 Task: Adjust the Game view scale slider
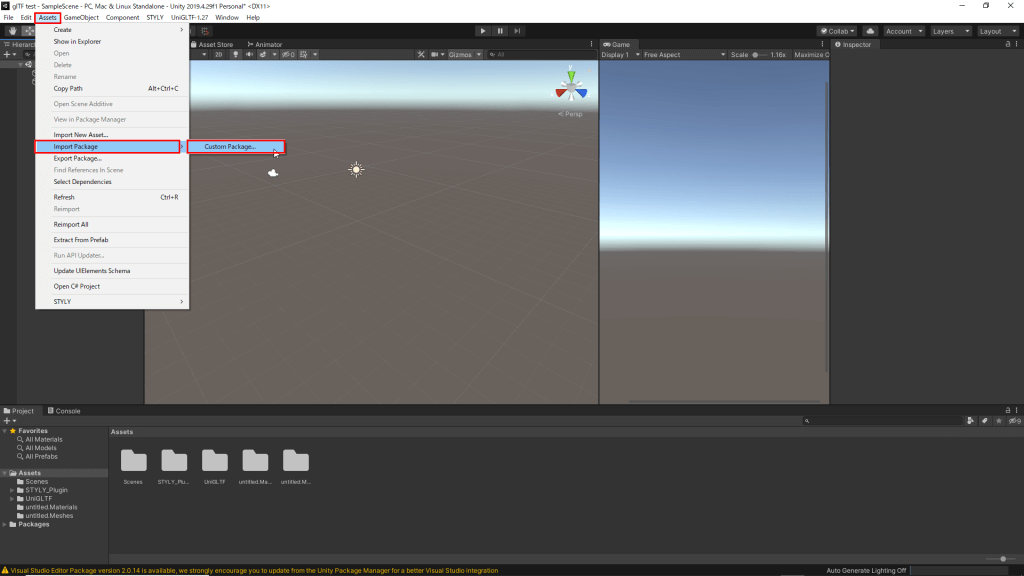pyautogui.click(x=755, y=54)
